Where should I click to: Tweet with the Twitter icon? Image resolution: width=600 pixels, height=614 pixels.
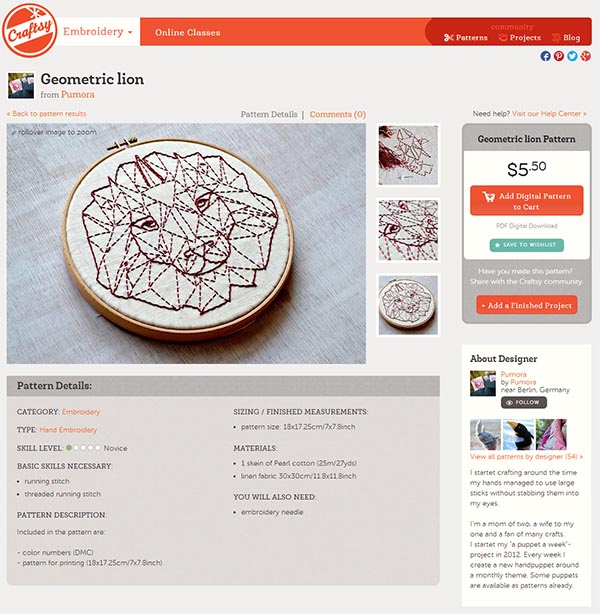pyautogui.click(x=572, y=56)
